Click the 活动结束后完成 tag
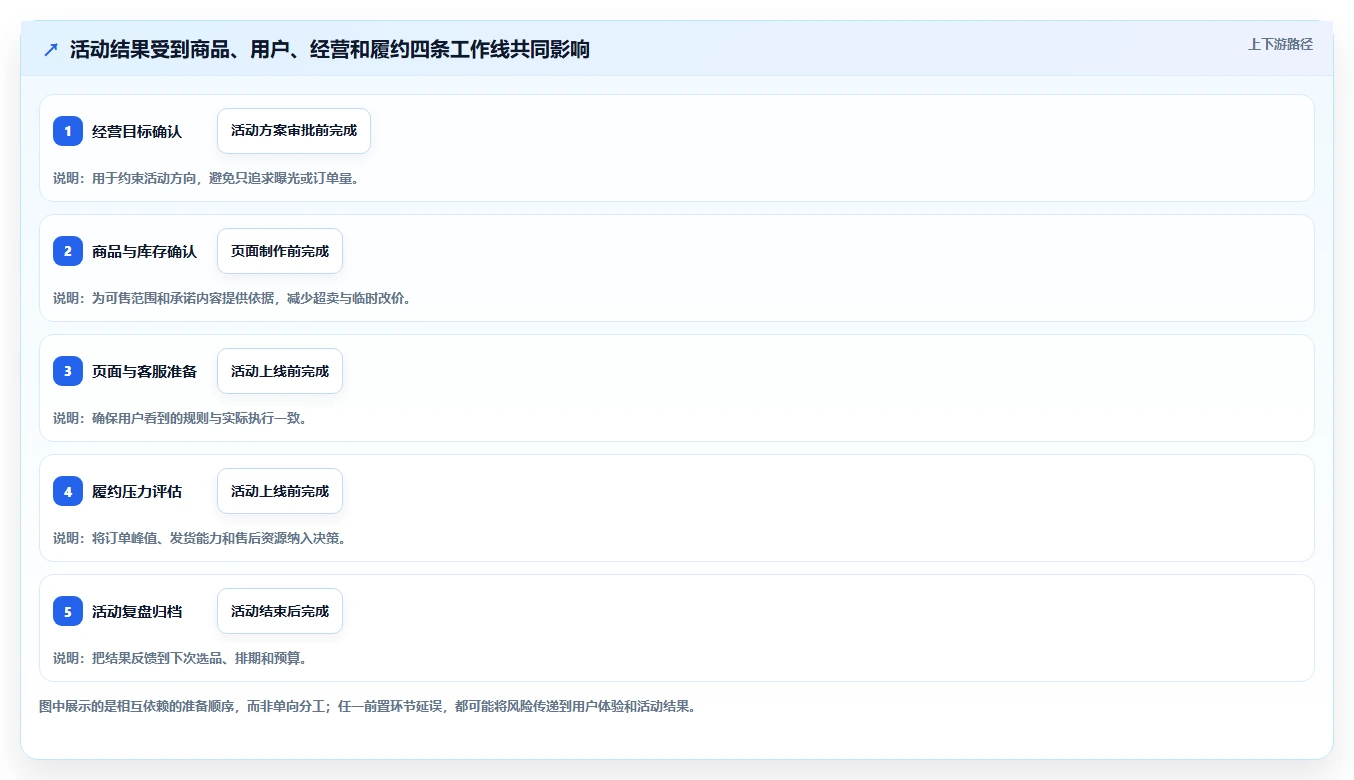The width and height of the screenshot is (1354, 780). coord(280,611)
